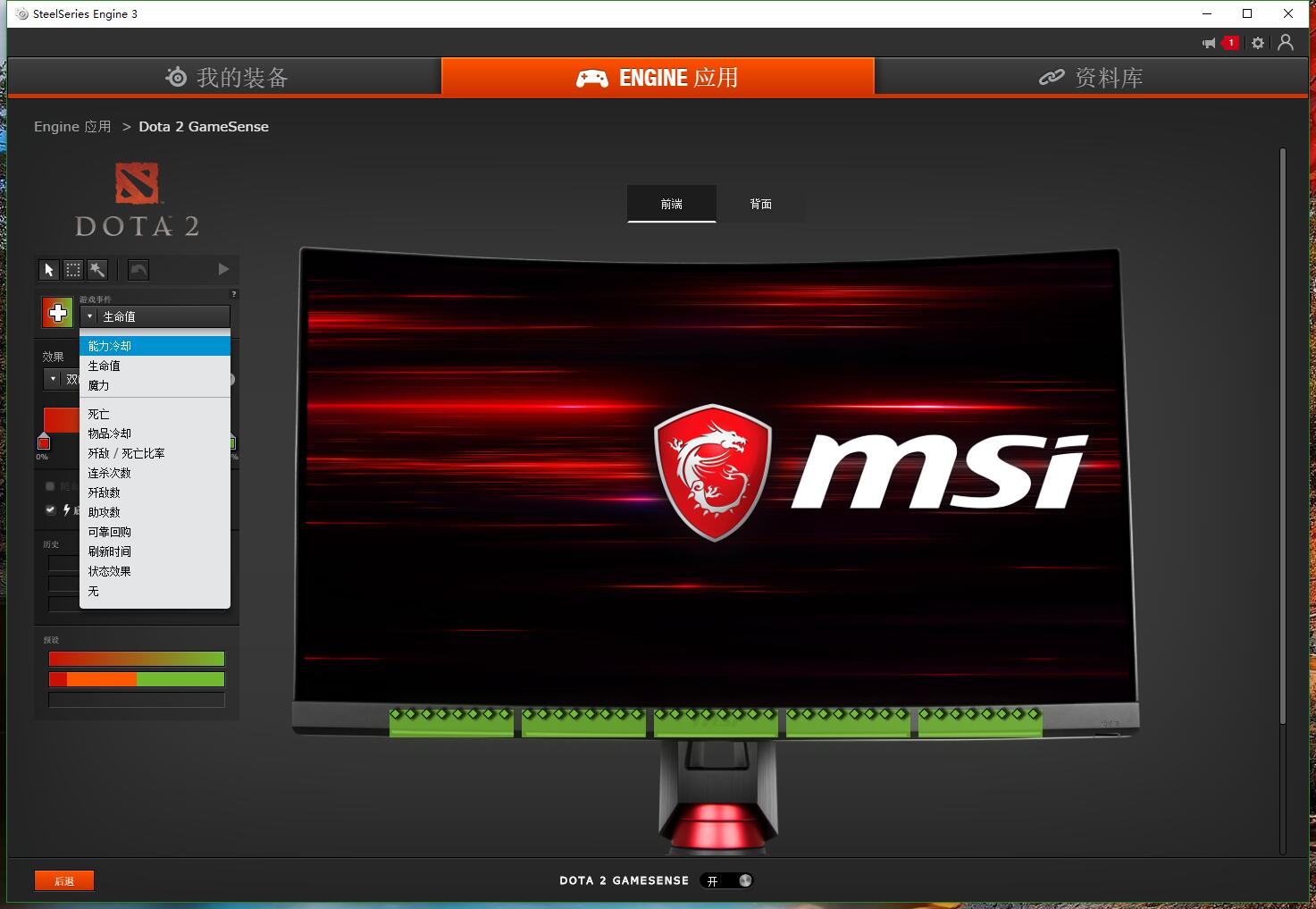This screenshot has width=1316, height=909.
Task: Select 连杀次数 from the list
Action: pyautogui.click(x=155, y=473)
